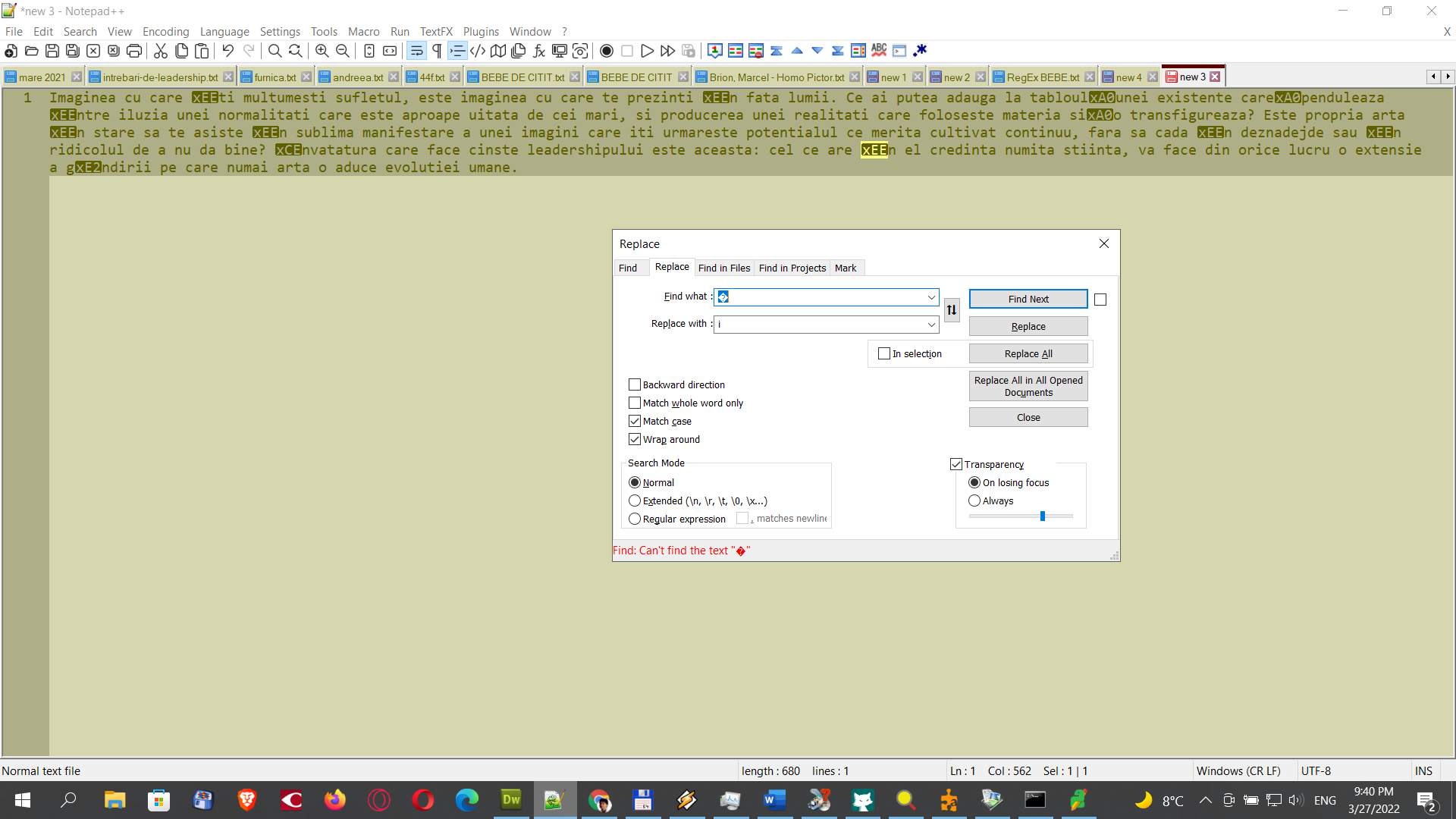This screenshot has height=819, width=1456.
Task: Click Replace All in All Opened Documents
Action: 1028,386
